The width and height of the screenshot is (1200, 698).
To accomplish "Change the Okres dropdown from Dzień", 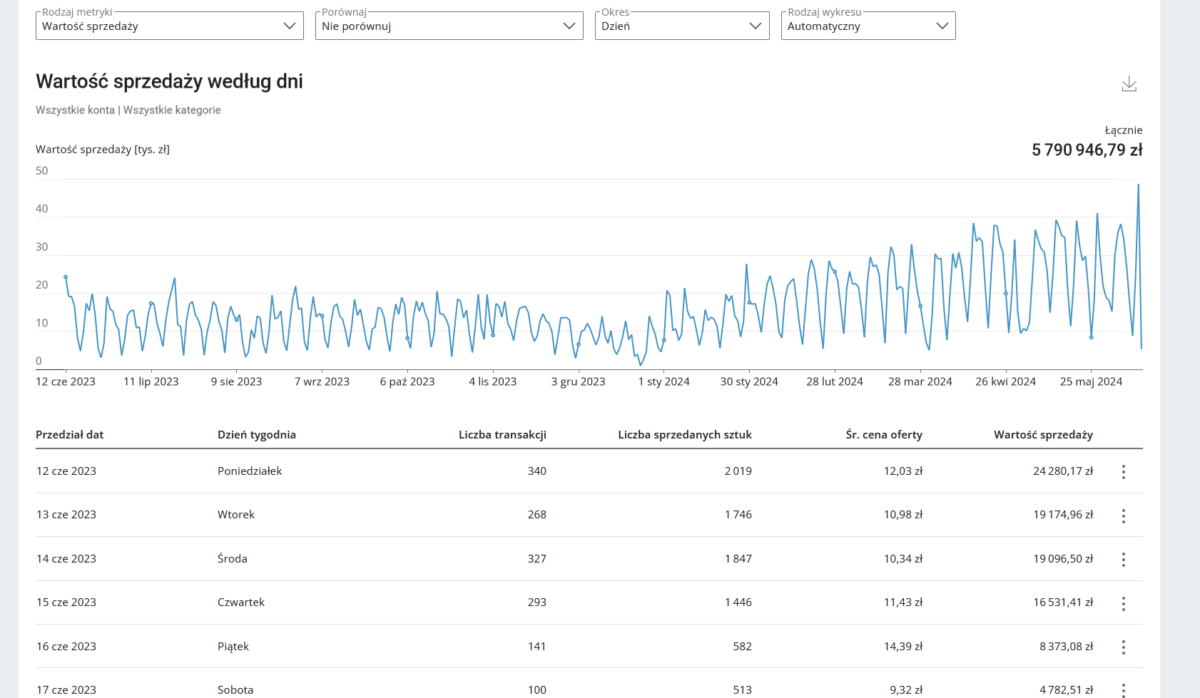I will tap(682, 26).
